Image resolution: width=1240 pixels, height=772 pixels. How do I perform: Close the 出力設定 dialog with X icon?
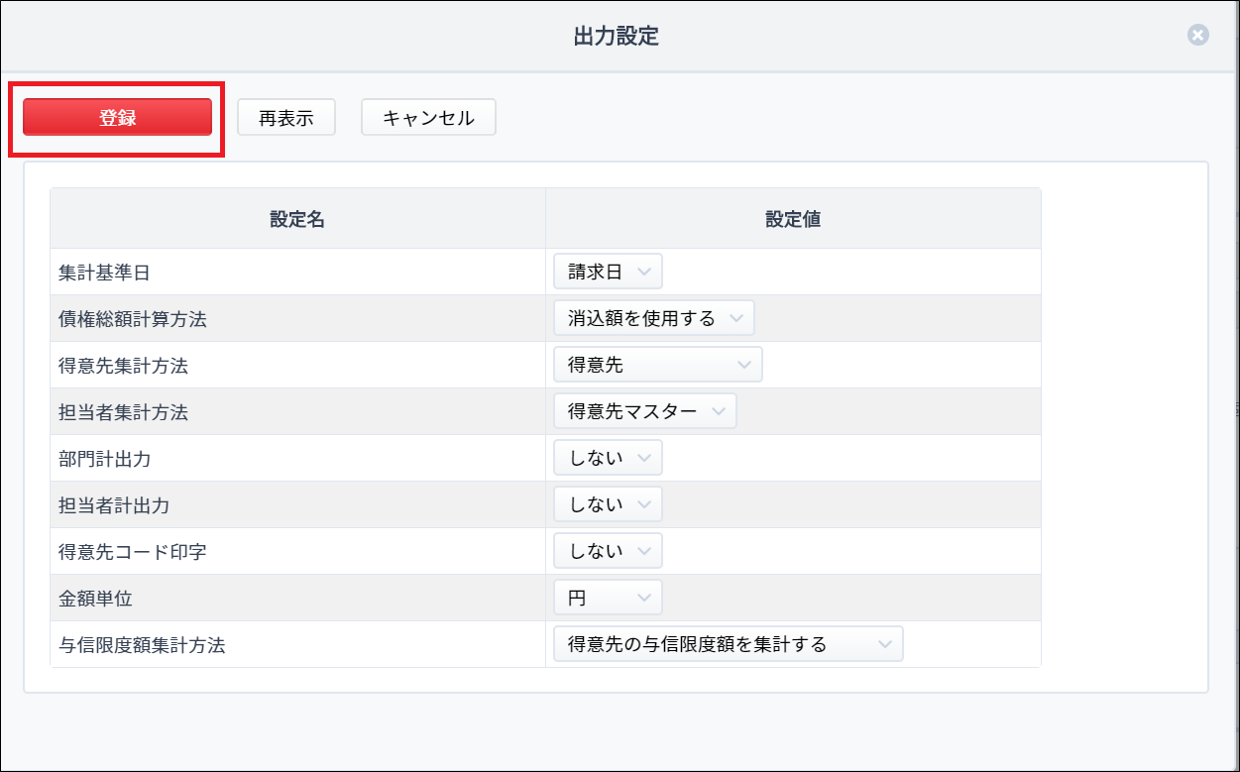[1198, 35]
